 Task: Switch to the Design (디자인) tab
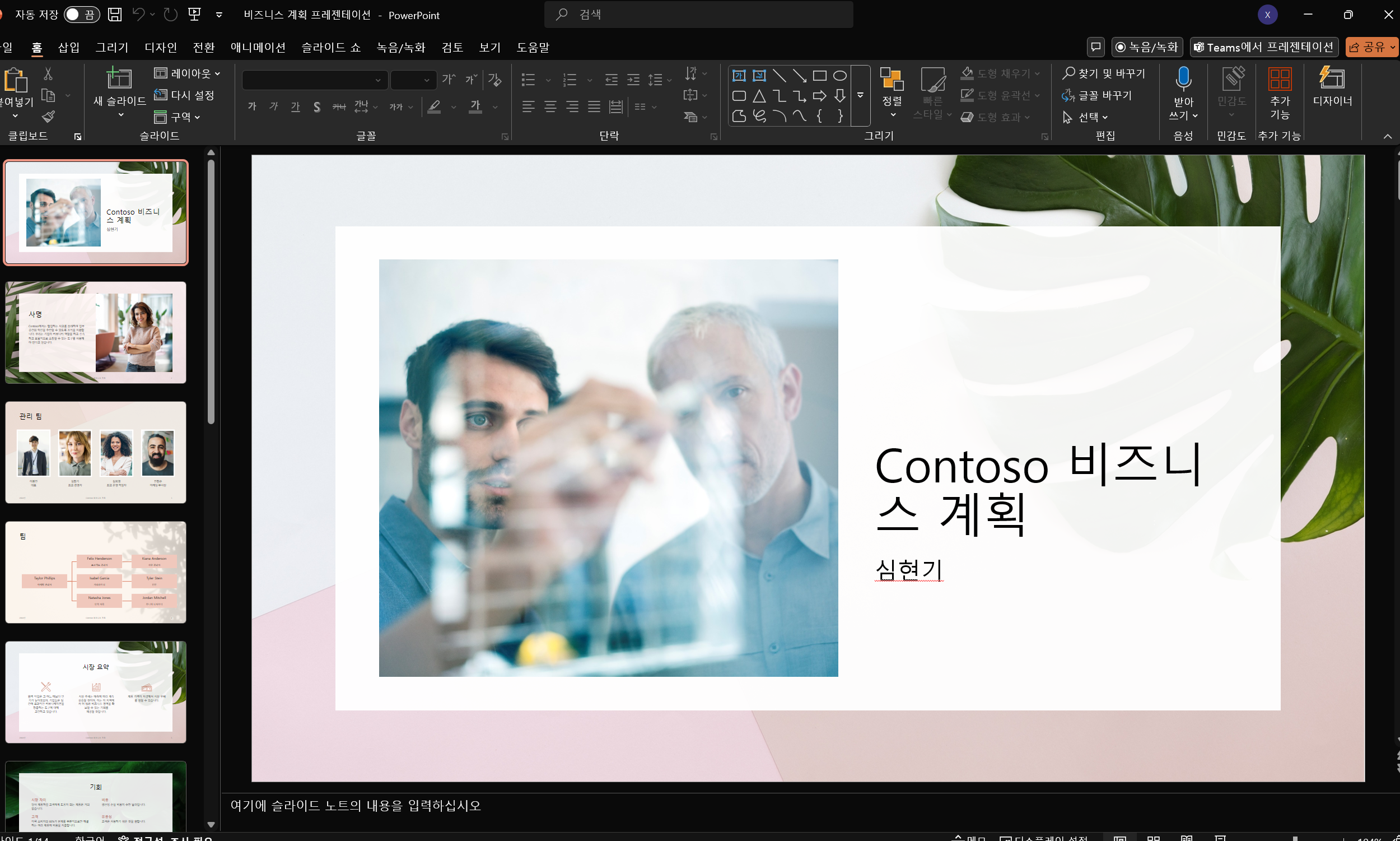tap(161, 47)
